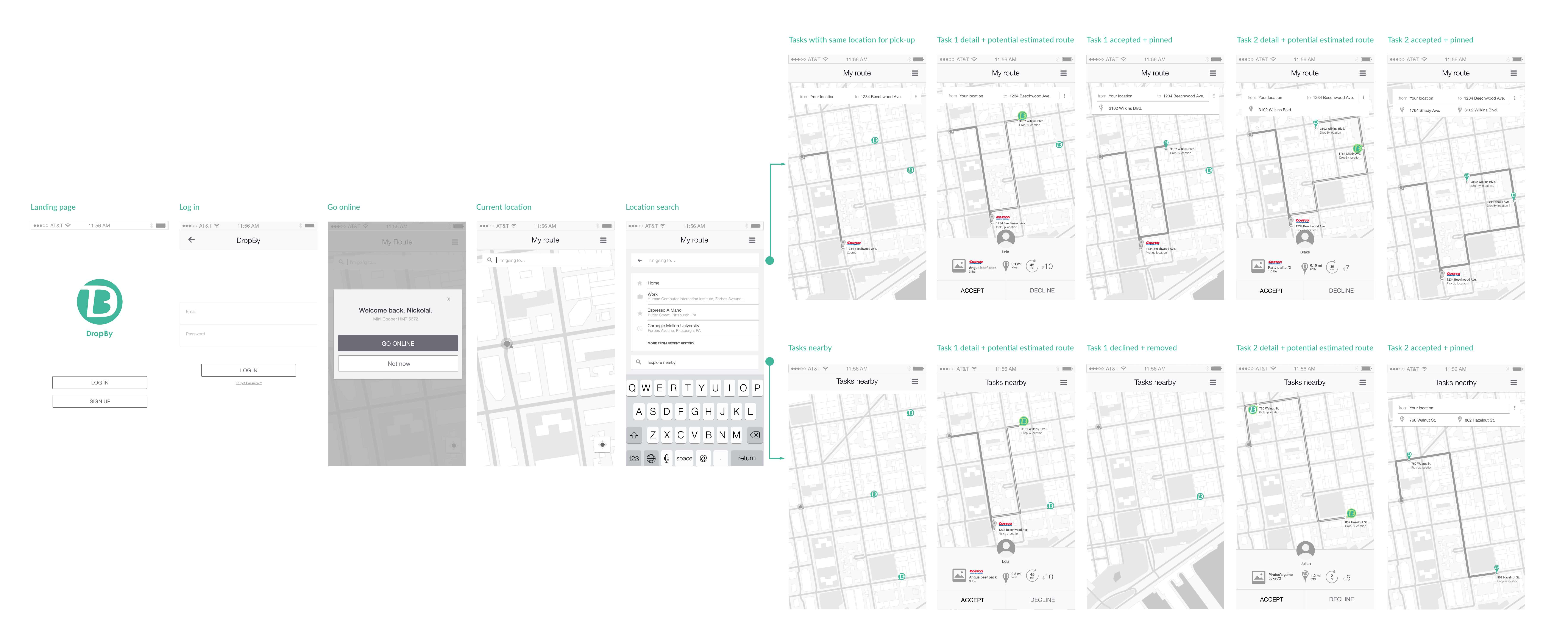Click Lola's avatar on the Tasks nearby screen
Image resolution: width=1568 pixels, height=636 pixels.
pyautogui.click(x=1006, y=548)
